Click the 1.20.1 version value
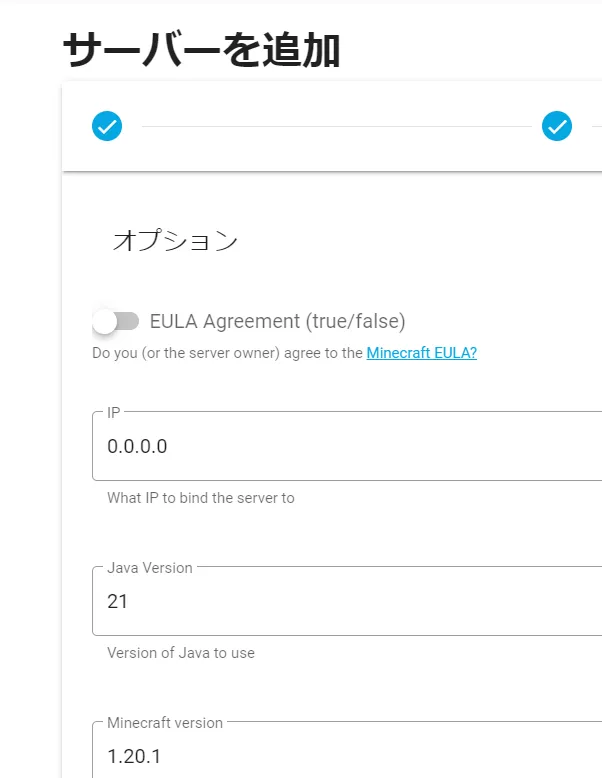Viewport: 602px width, 778px height. pos(134,756)
